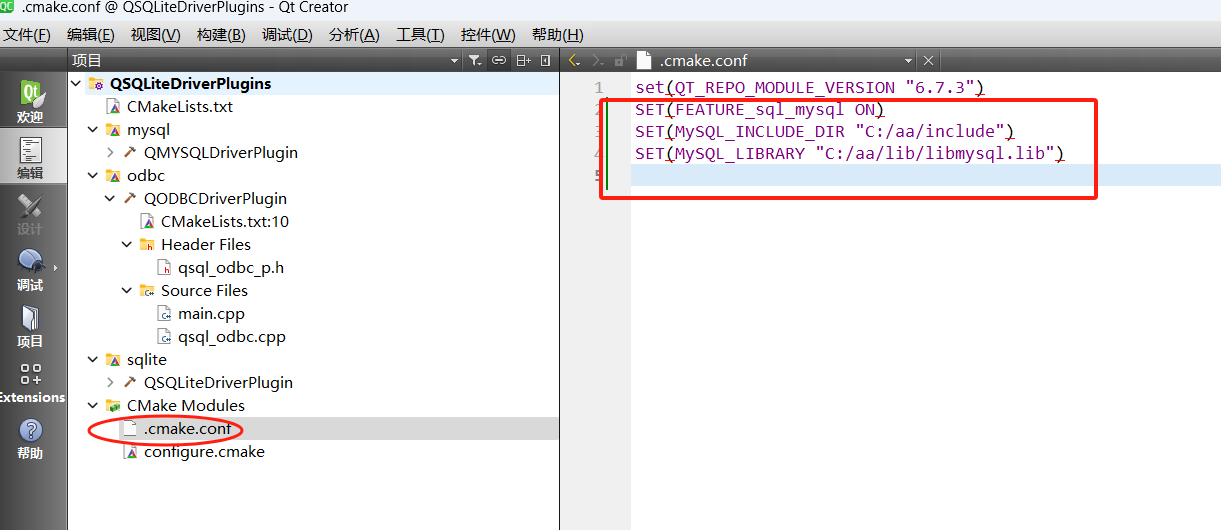Select the Header Files folder label
Image resolution: width=1221 pixels, height=530 pixels.
click(205, 245)
